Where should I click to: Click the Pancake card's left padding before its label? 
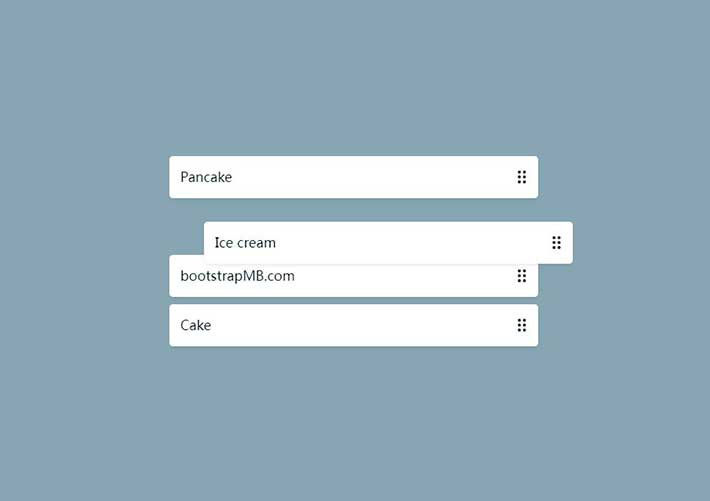click(x=175, y=177)
